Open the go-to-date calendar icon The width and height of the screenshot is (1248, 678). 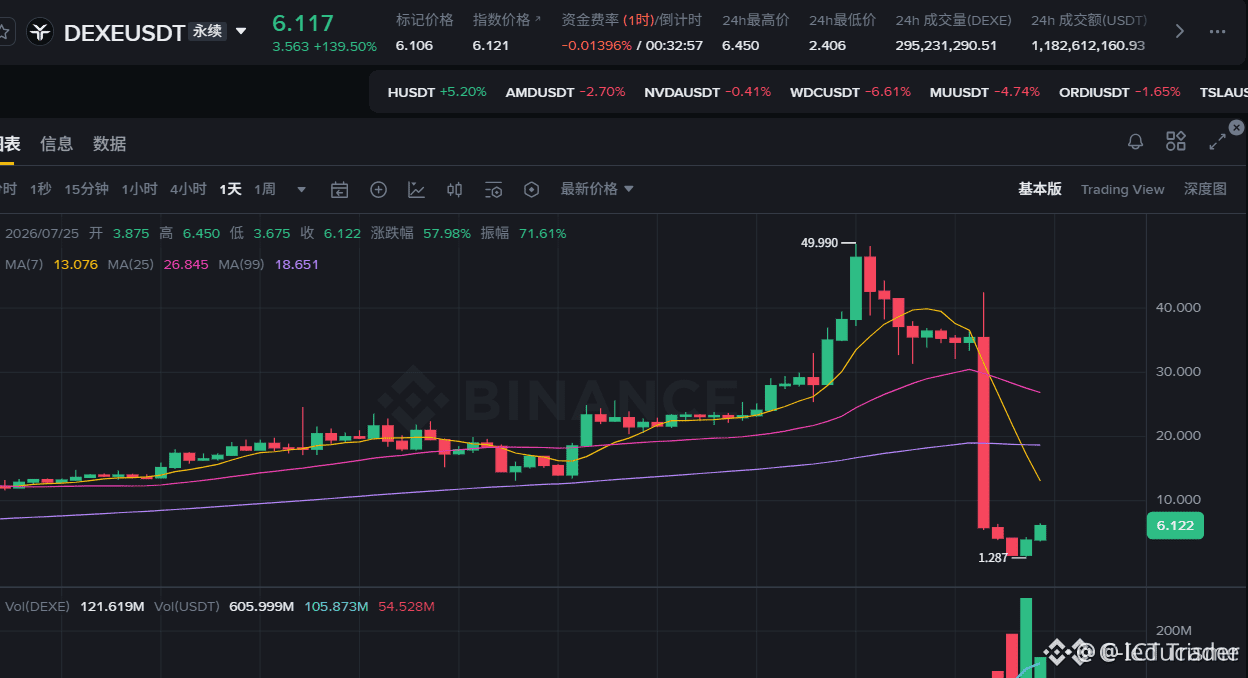tap(340, 190)
